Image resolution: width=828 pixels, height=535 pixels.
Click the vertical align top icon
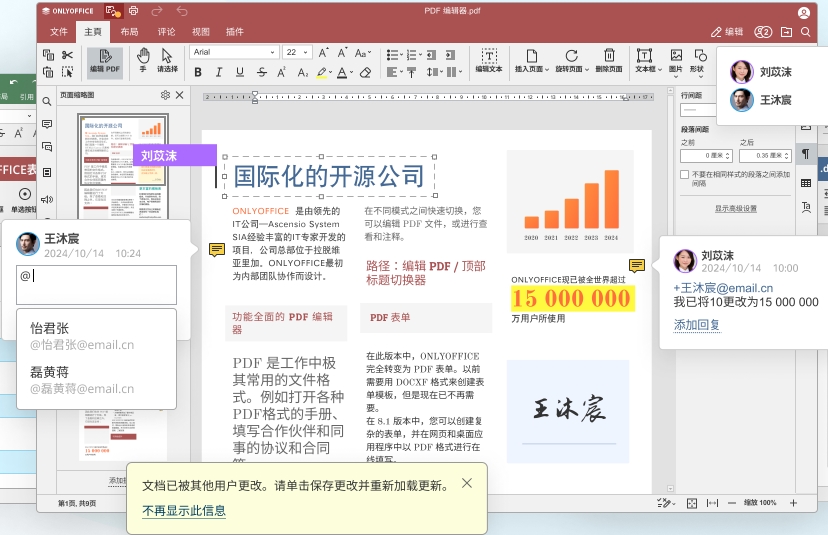coord(412,72)
